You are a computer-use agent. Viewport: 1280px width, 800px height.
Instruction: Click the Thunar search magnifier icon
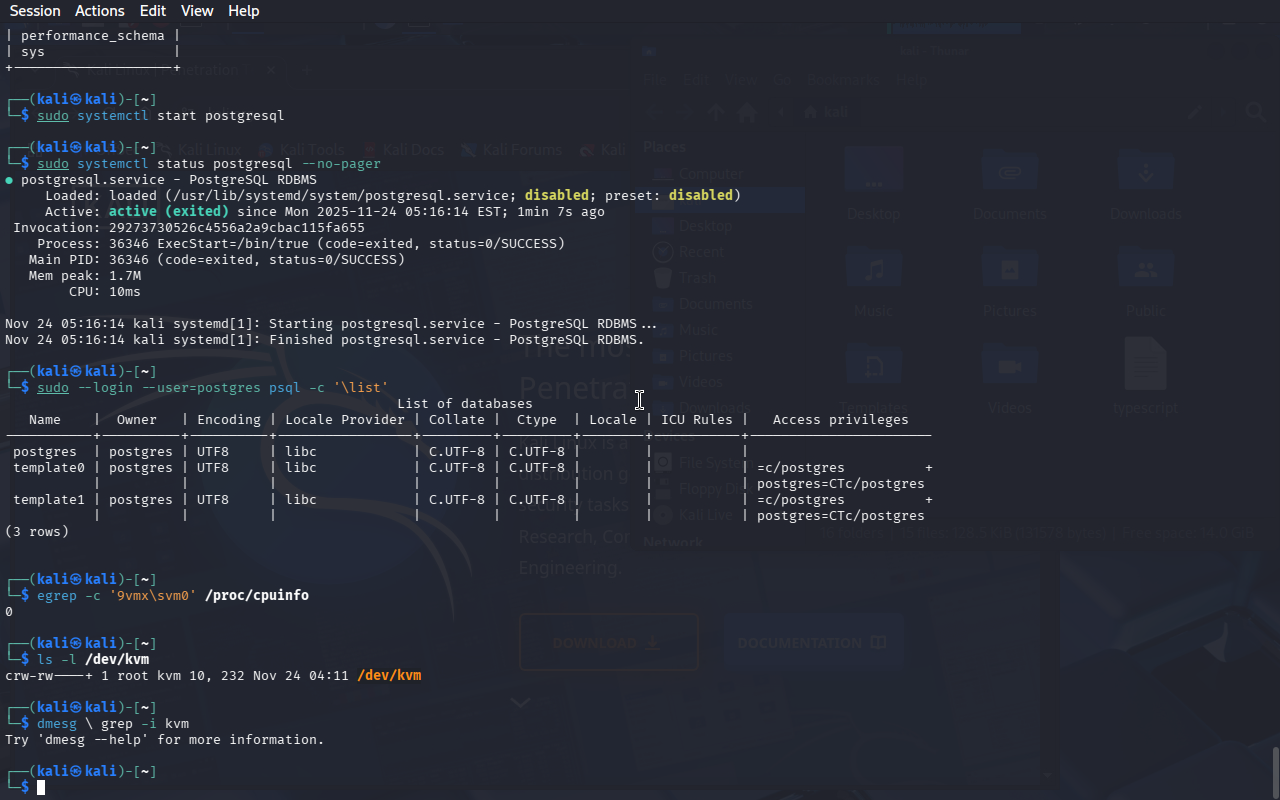coord(1255,113)
